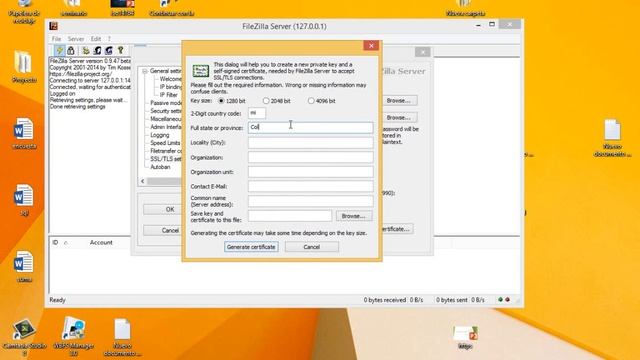
Task: Open the ? help menu
Action: pyautogui.click(x=109, y=39)
